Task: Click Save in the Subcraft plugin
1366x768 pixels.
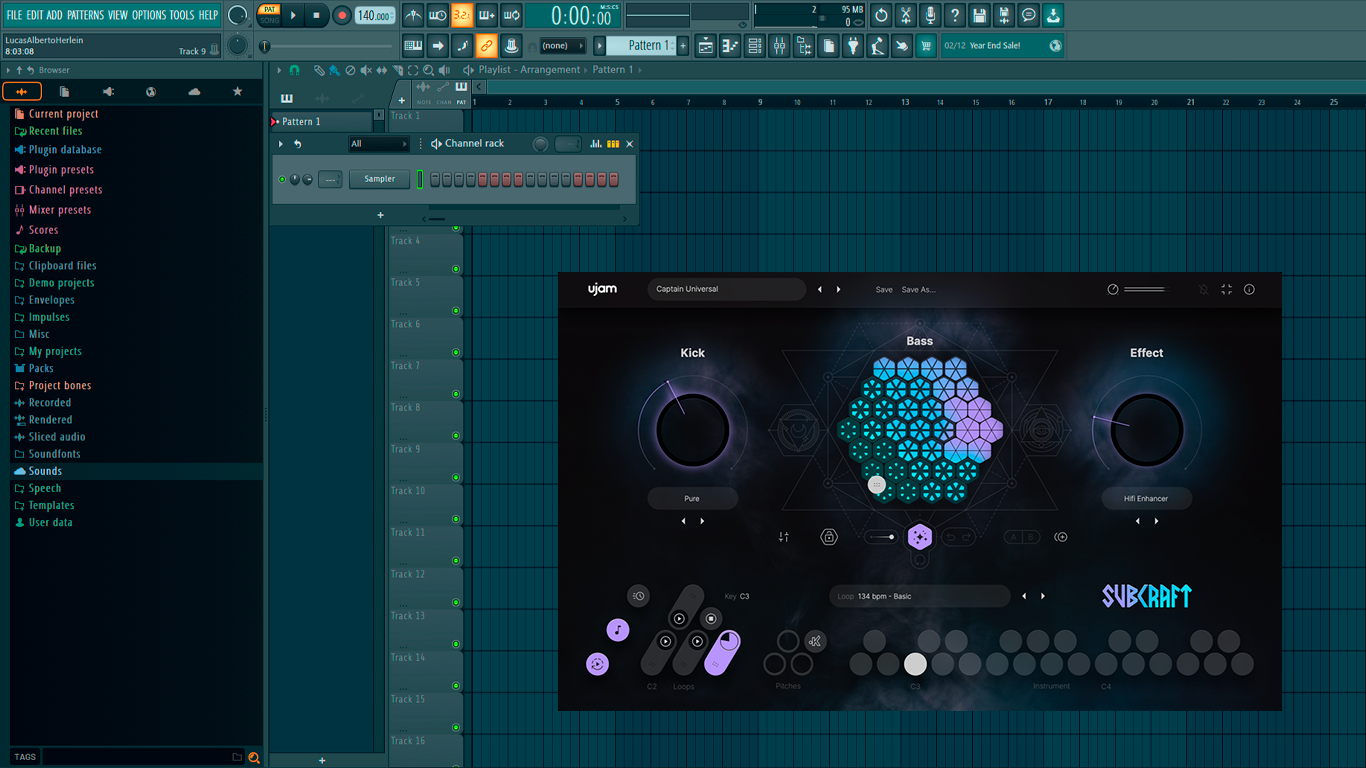Action: [884, 290]
